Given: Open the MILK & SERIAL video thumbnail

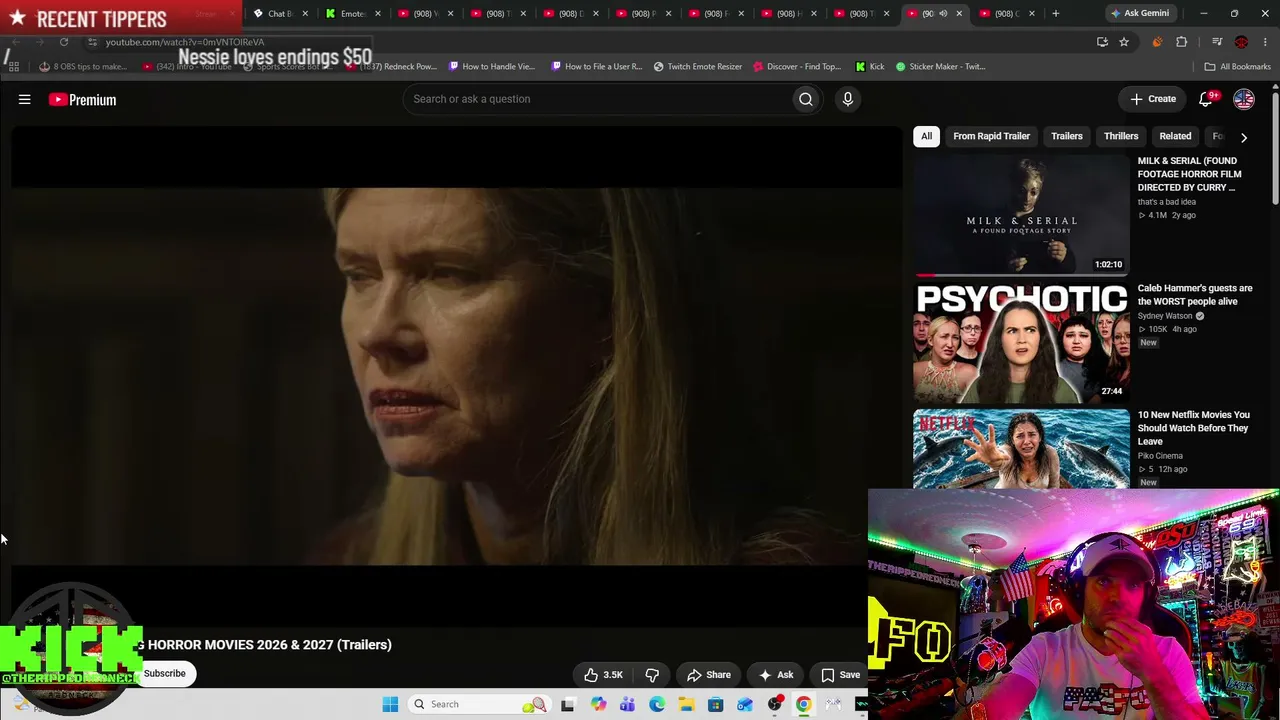Looking at the screenshot, I should point(1021,215).
